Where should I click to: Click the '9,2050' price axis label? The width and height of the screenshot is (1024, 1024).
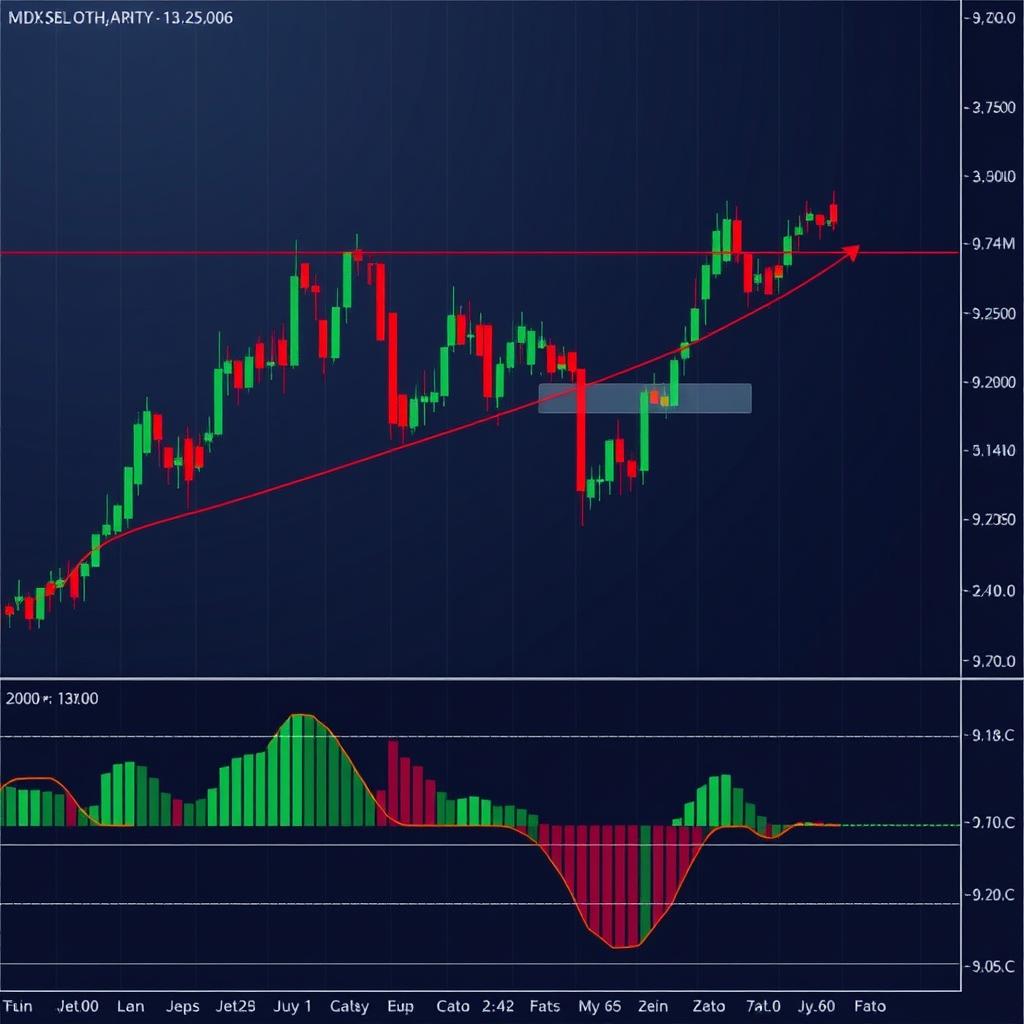point(994,519)
